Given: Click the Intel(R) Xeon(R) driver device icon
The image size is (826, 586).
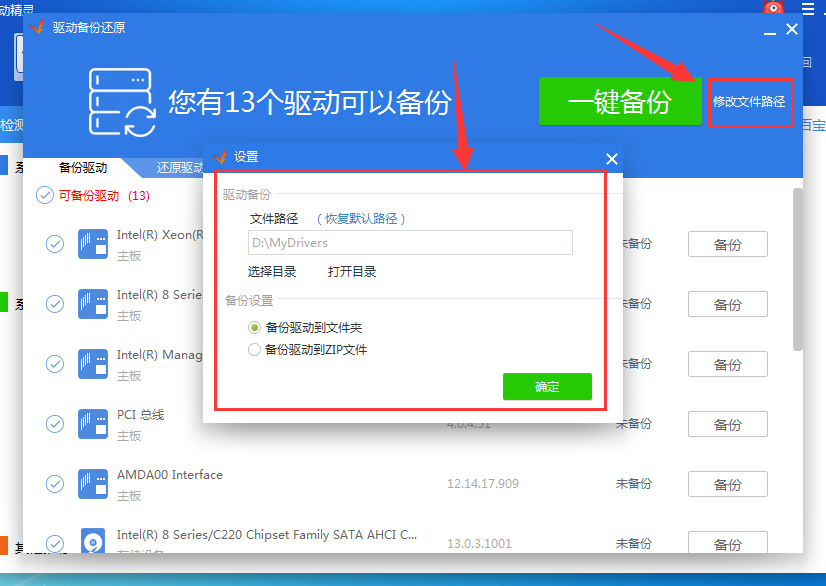Looking at the screenshot, I should 94,244.
